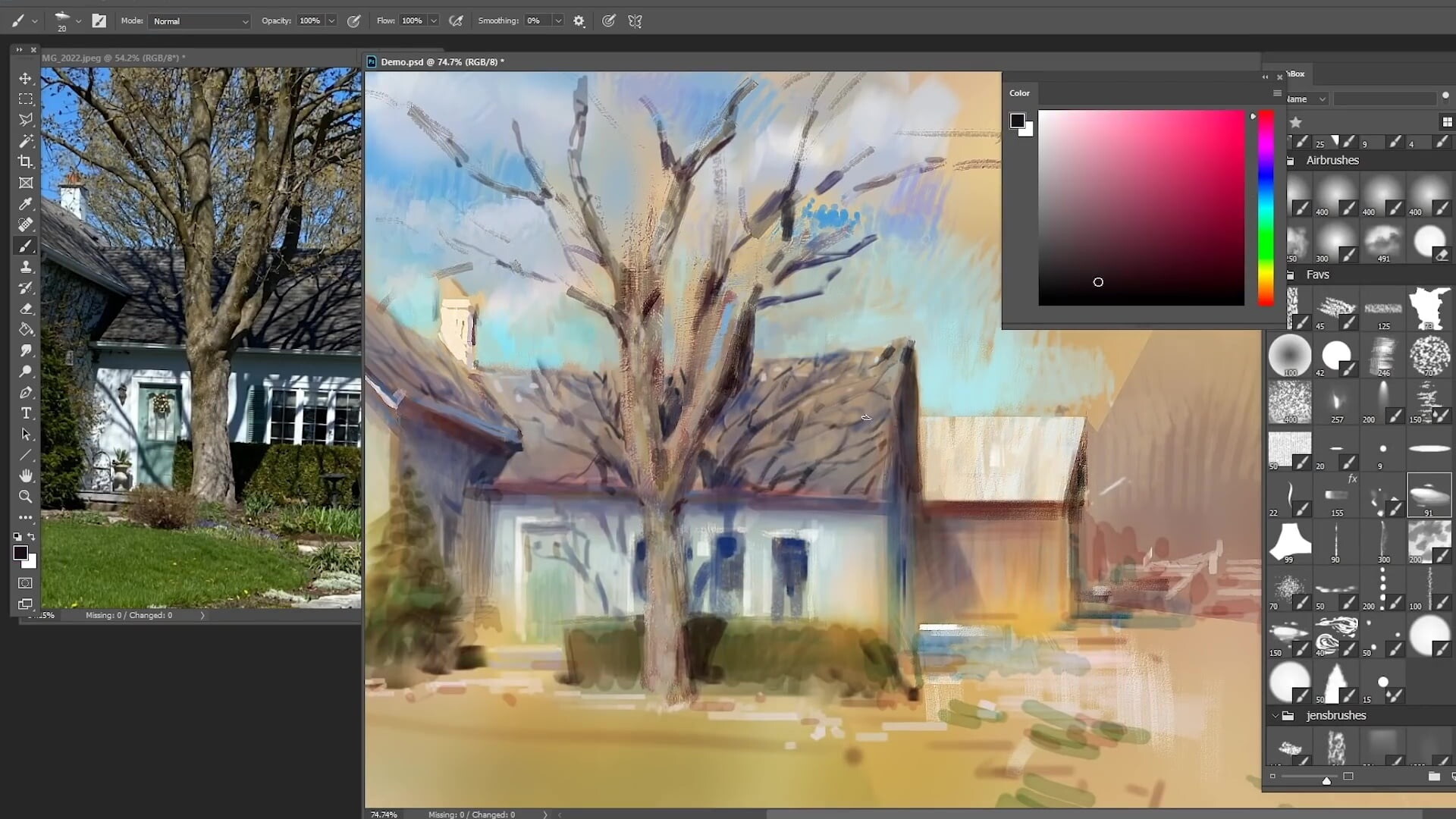Enable airbrush-style build-up effects
This screenshot has height=819, width=1456.
coord(456,21)
